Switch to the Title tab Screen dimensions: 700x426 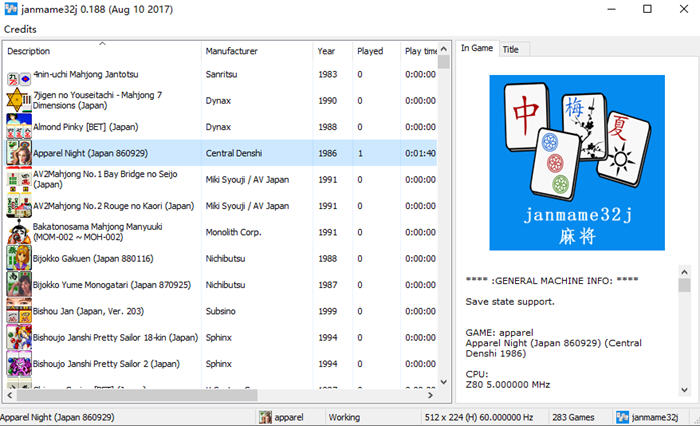(x=511, y=50)
